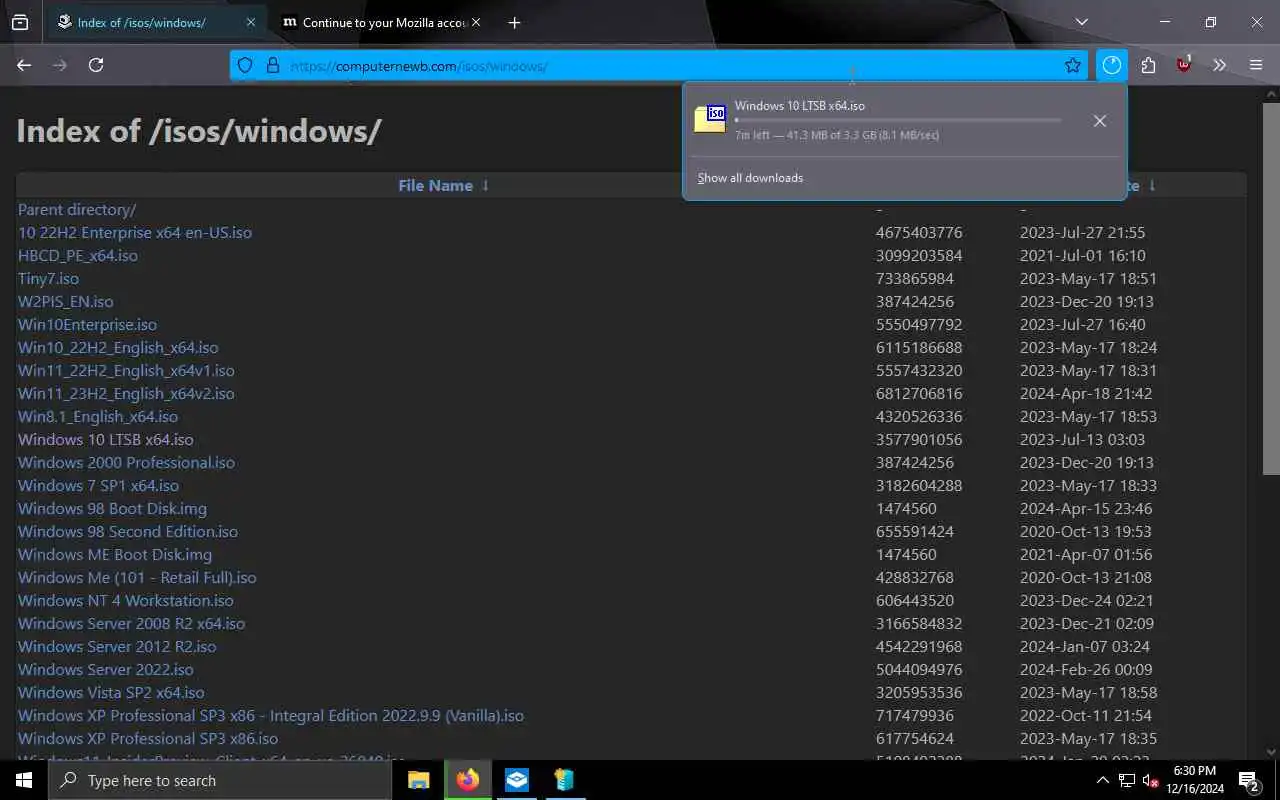This screenshot has height=800, width=1280.
Task: Click Windows 10 LTSB x64.iso link
Action: pyautogui.click(x=106, y=440)
